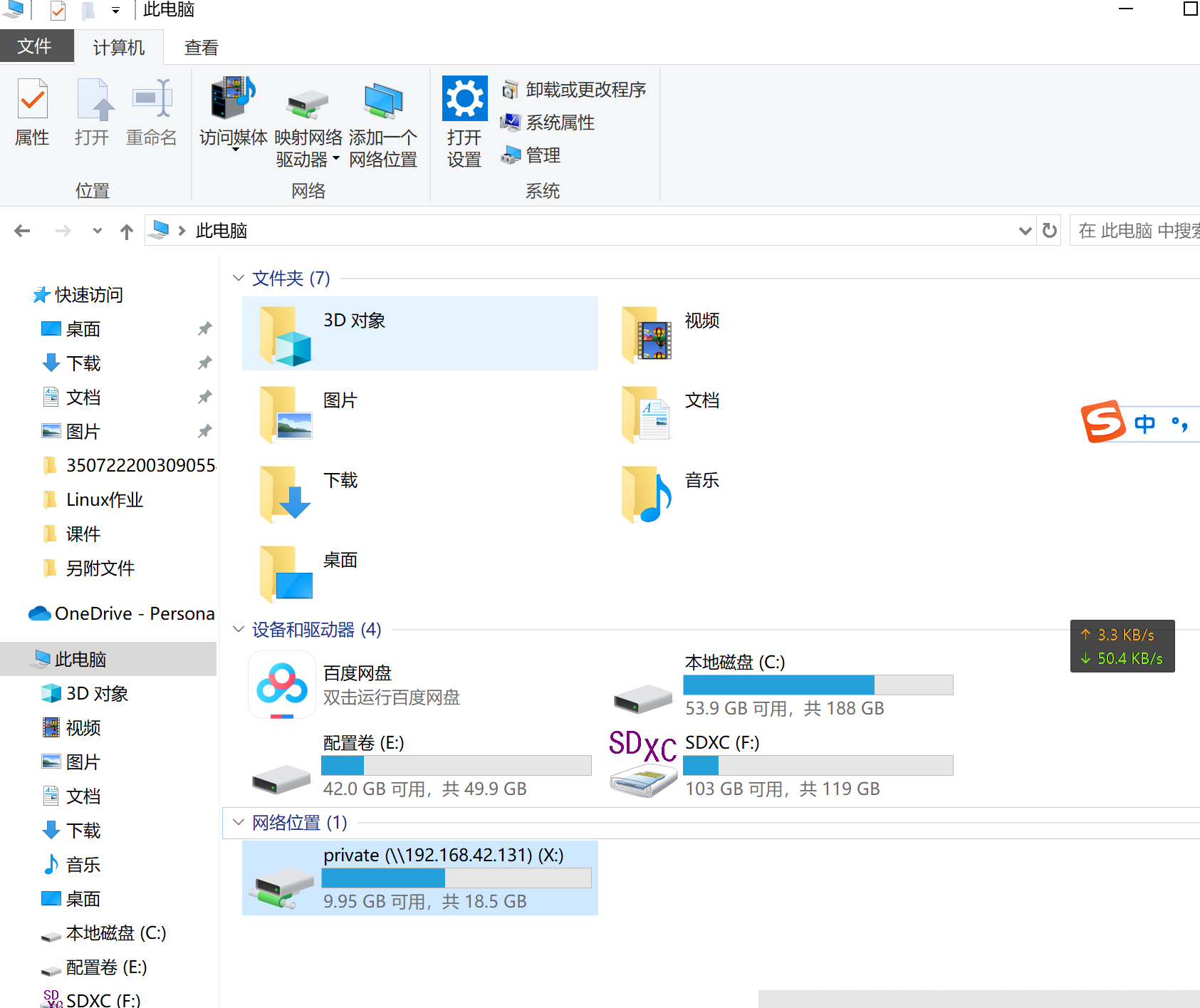Select OneDrive - Personal in sidebar
The image size is (1200, 1008).
click(x=135, y=614)
